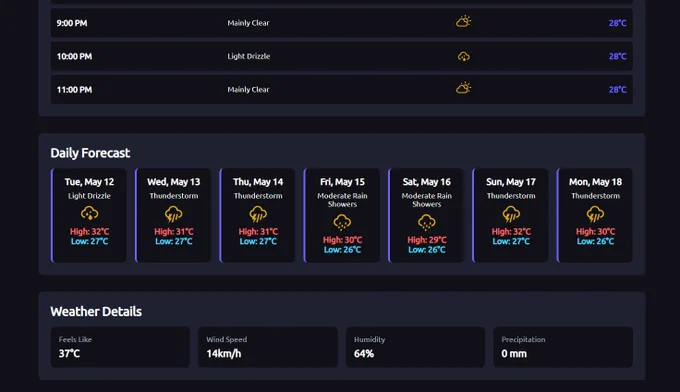Click 'Mainly Clear' in the 9:00 PM row
This screenshot has height=392, width=680.
click(x=248, y=23)
